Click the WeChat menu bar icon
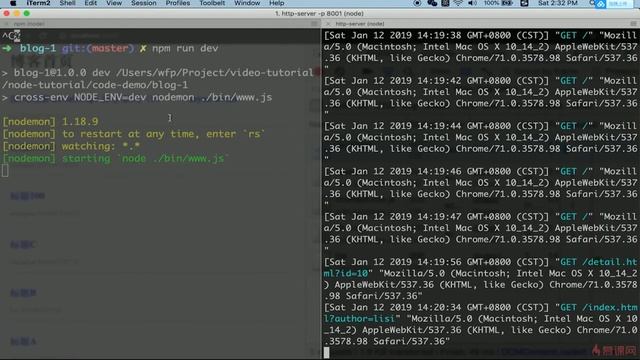Image resolution: width=640 pixels, height=360 pixels. tap(432, 3)
